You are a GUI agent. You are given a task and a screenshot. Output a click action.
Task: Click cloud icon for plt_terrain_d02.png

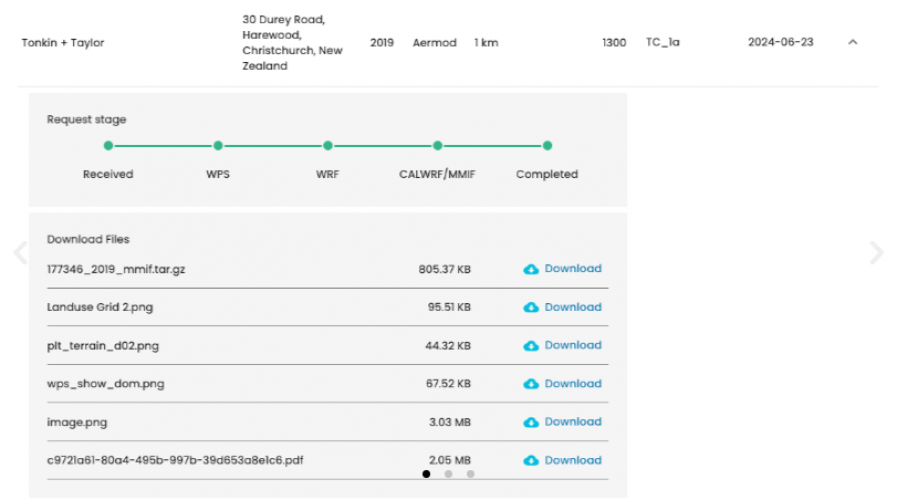(x=531, y=346)
